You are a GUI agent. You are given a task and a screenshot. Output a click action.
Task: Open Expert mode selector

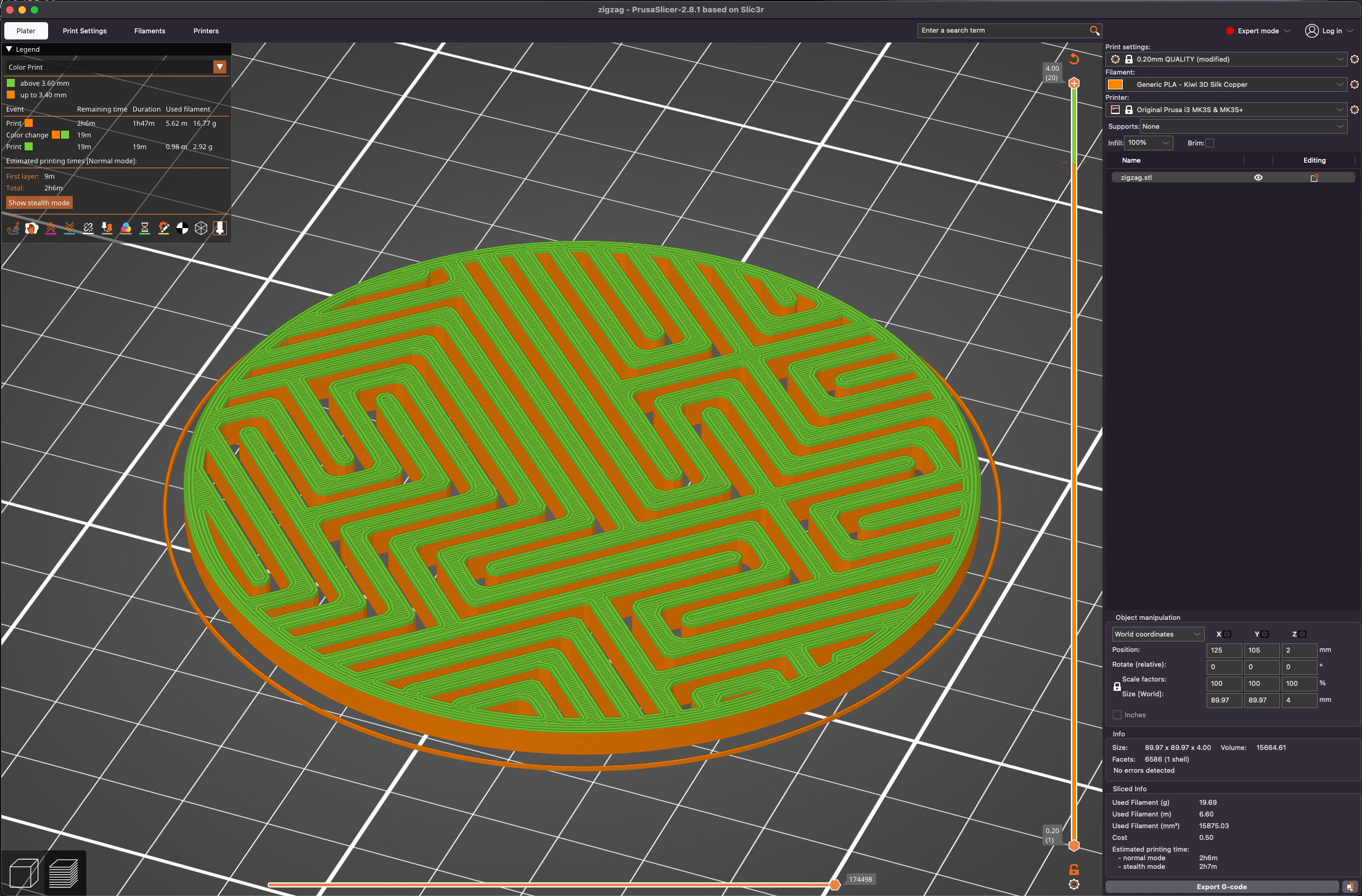[1258, 31]
